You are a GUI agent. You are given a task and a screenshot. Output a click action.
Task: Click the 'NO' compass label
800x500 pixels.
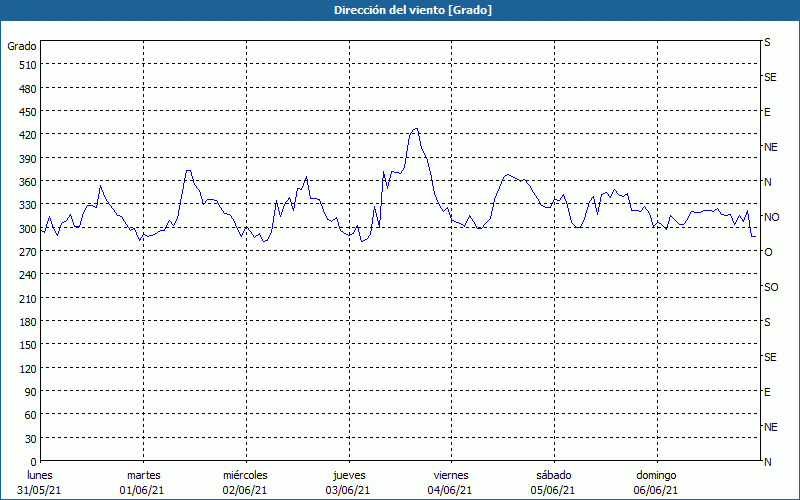click(x=772, y=217)
